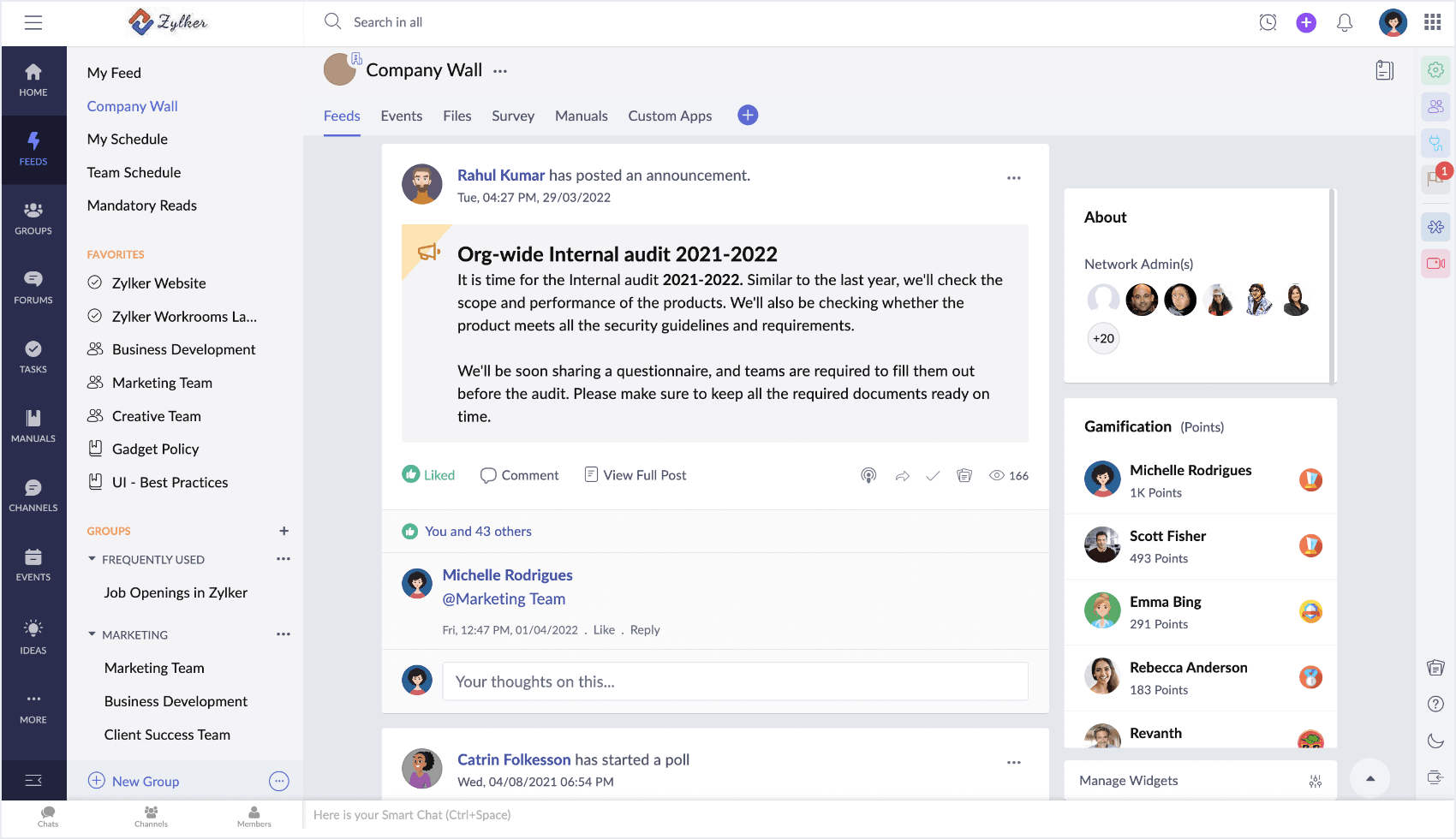Screen dimensions: 1456x839
Task: Click the Your thoughts comment box
Action: (x=735, y=681)
